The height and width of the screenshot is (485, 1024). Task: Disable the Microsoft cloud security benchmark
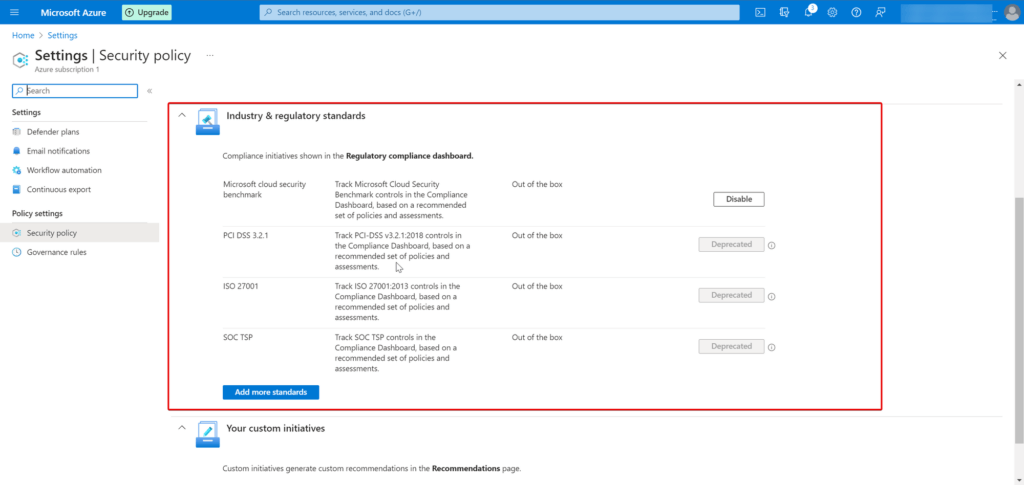(739, 199)
